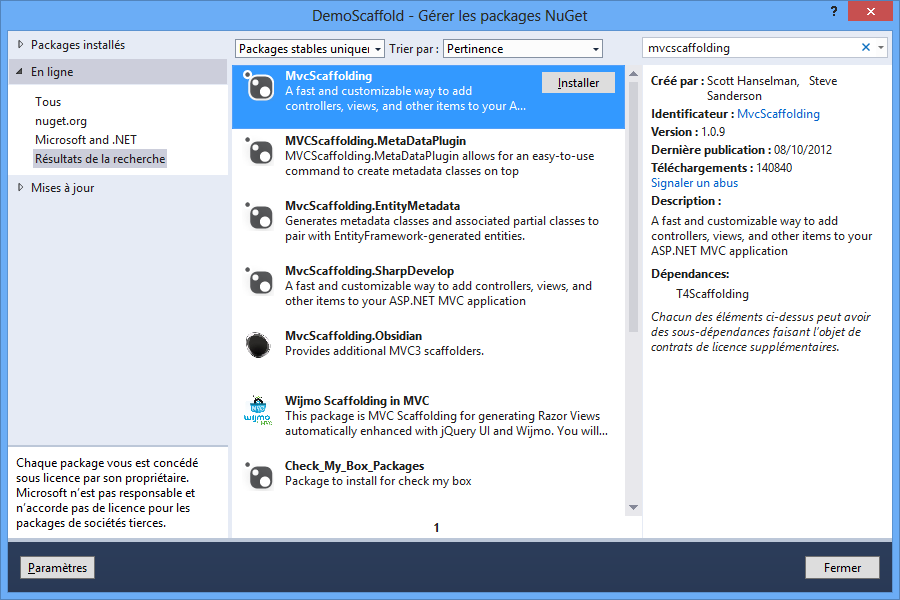The width and height of the screenshot is (900, 600).
Task: Open the search box history dropdown arrow
Action: click(x=881, y=48)
